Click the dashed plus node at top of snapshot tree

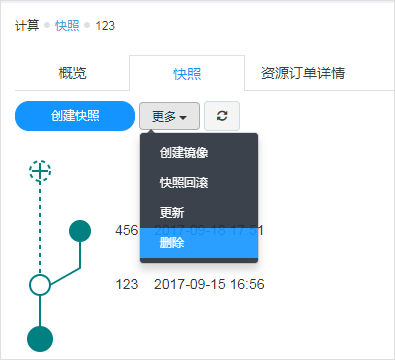click(40, 171)
